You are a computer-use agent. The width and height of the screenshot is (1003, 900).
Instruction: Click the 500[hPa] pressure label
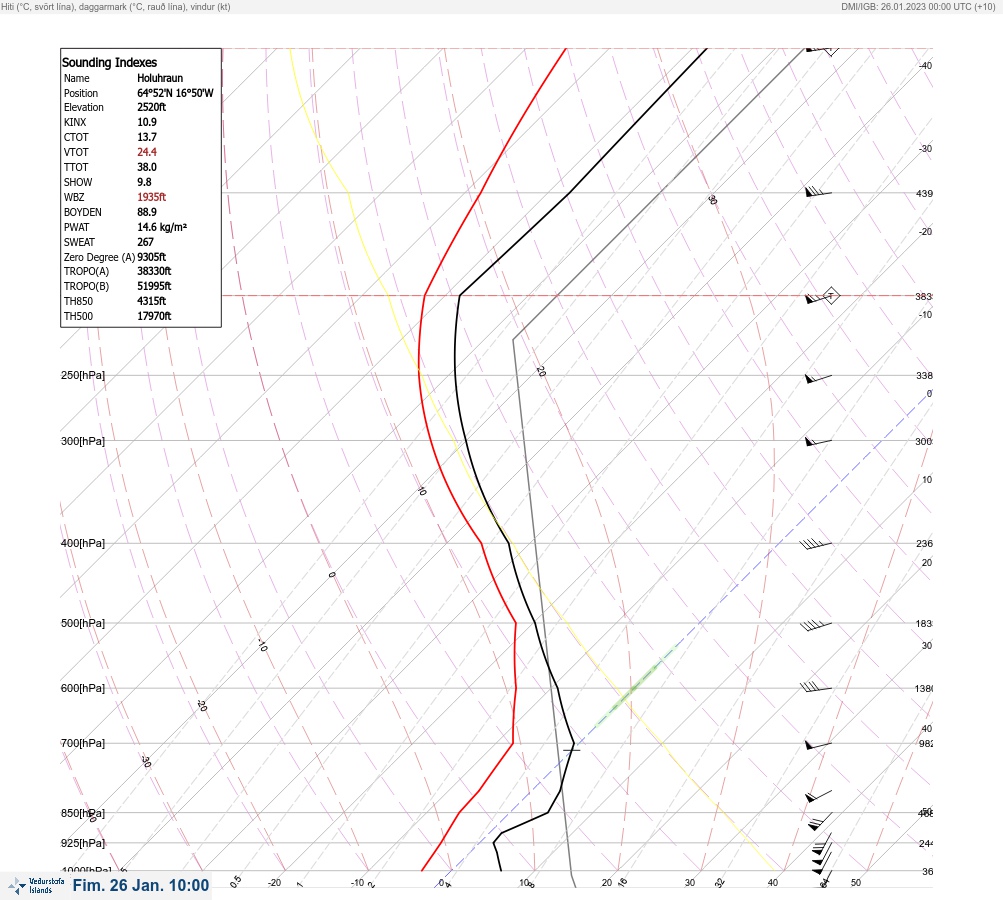click(x=83, y=623)
